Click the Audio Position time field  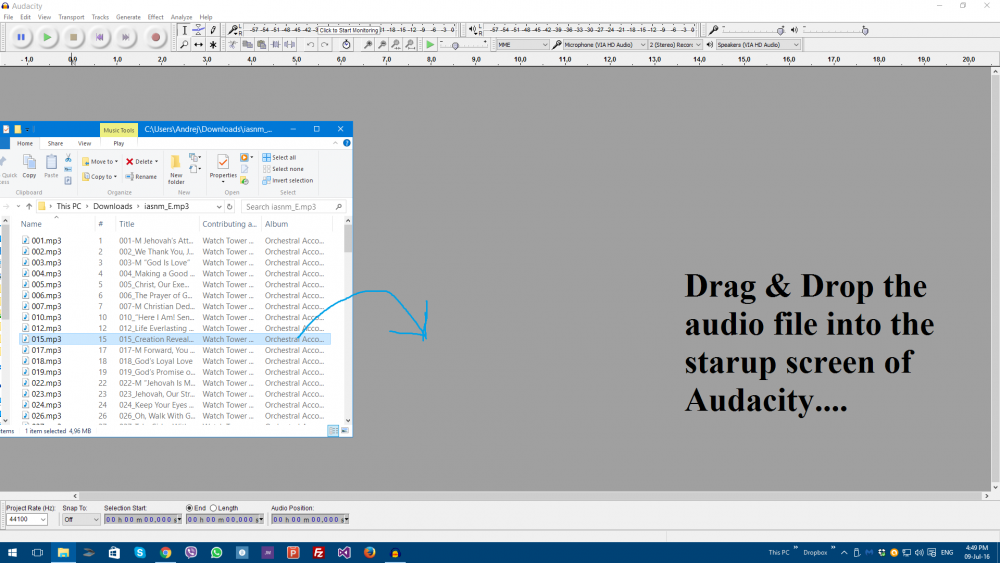[310, 520]
